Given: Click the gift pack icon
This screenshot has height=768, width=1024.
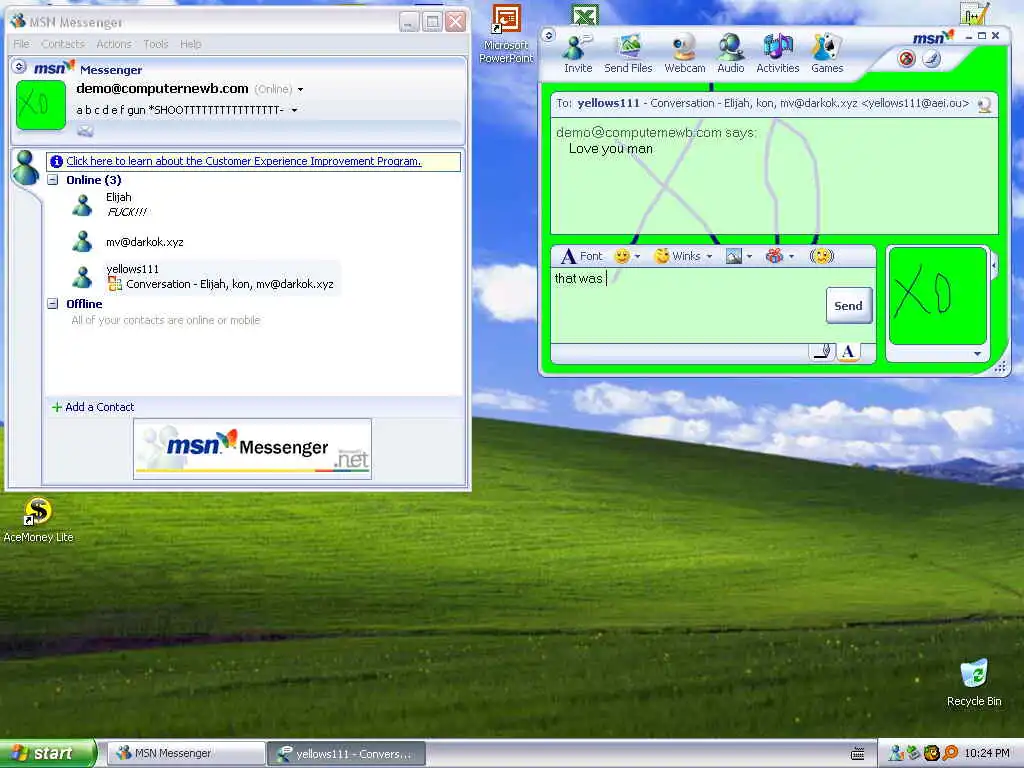Looking at the screenshot, I should [x=775, y=256].
